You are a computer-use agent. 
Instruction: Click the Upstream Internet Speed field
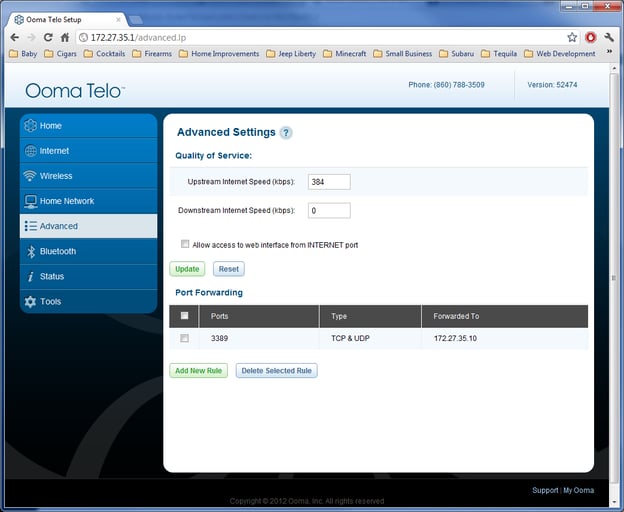tap(329, 182)
